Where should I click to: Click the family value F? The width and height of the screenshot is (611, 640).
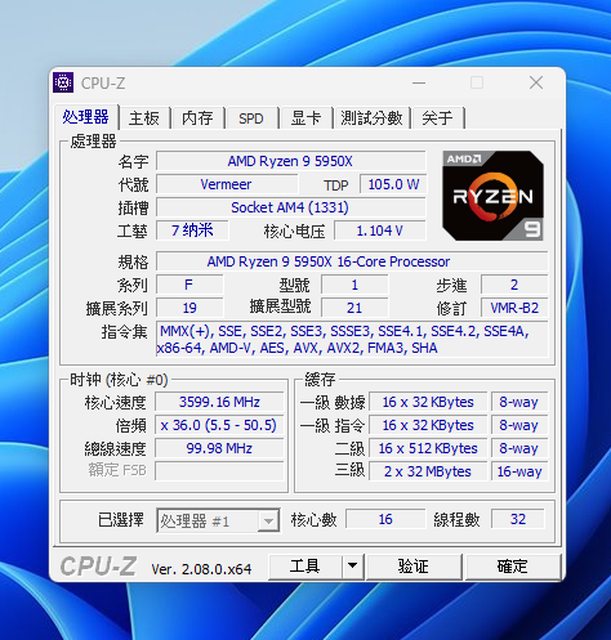click(189, 285)
